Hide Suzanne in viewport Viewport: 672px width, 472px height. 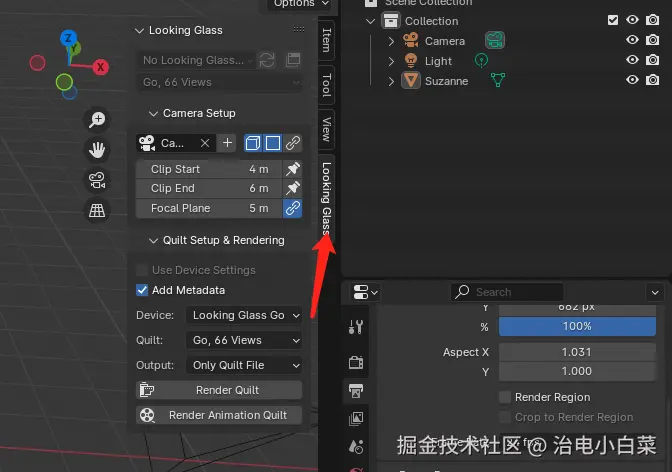pyautogui.click(x=632, y=80)
